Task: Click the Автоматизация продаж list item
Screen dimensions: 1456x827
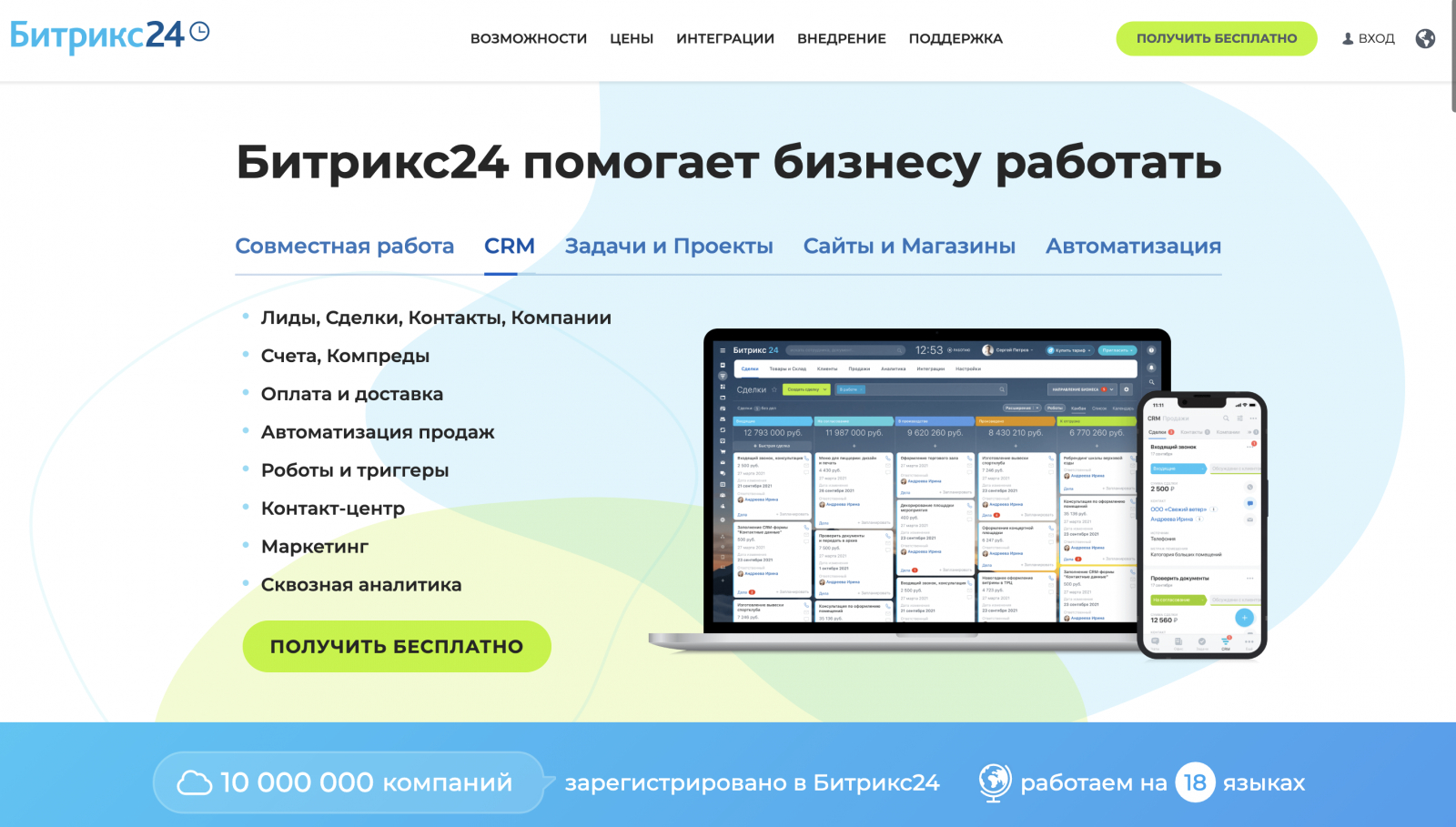Action: pos(378,433)
